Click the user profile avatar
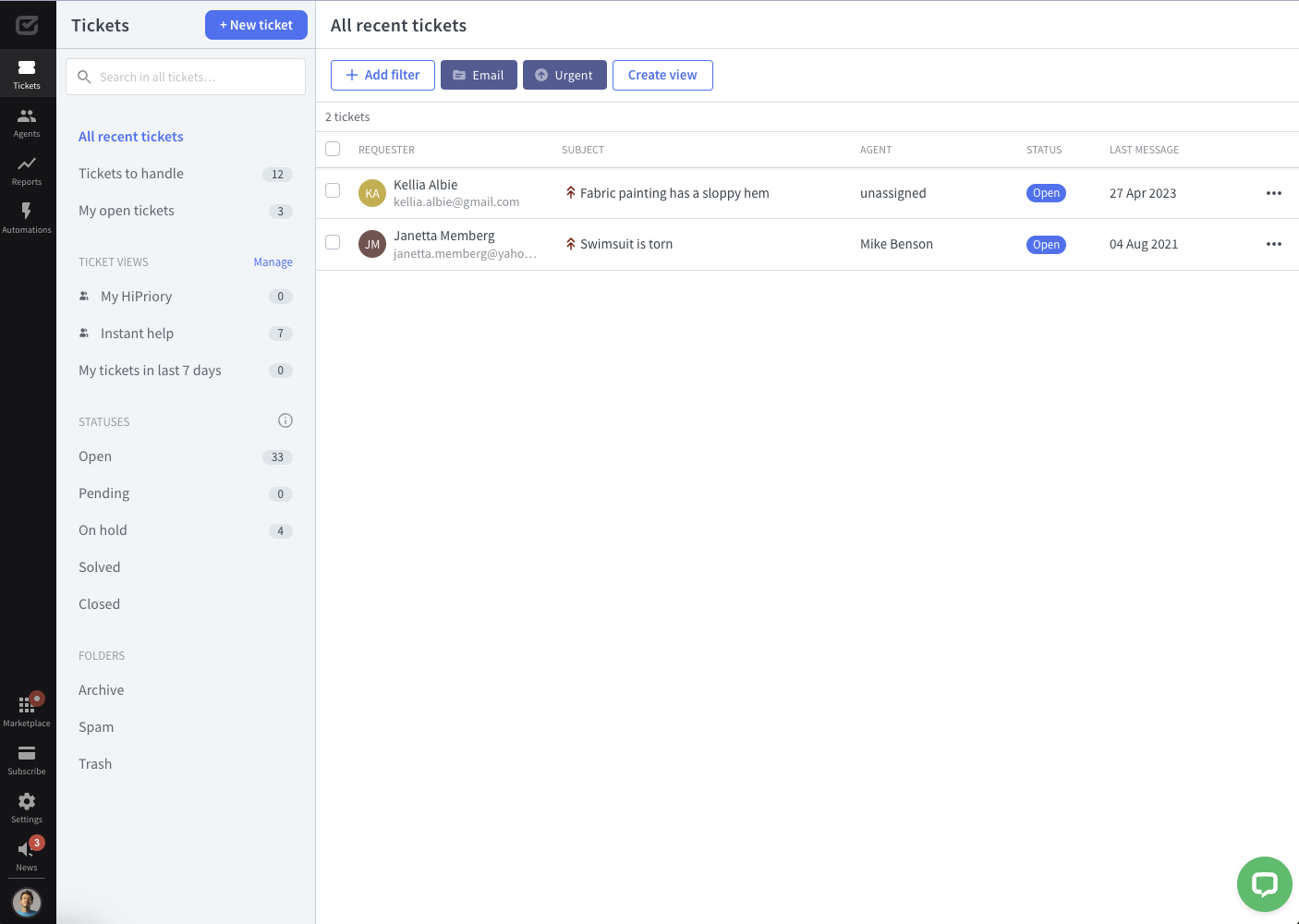The image size is (1299, 924). coord(27,902)
